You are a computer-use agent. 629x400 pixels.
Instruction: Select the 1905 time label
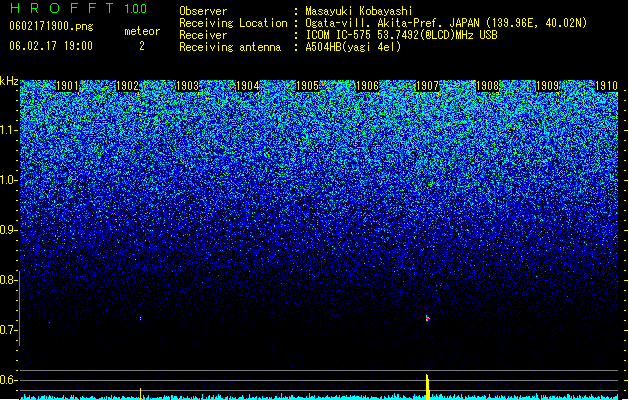(307, 86)
